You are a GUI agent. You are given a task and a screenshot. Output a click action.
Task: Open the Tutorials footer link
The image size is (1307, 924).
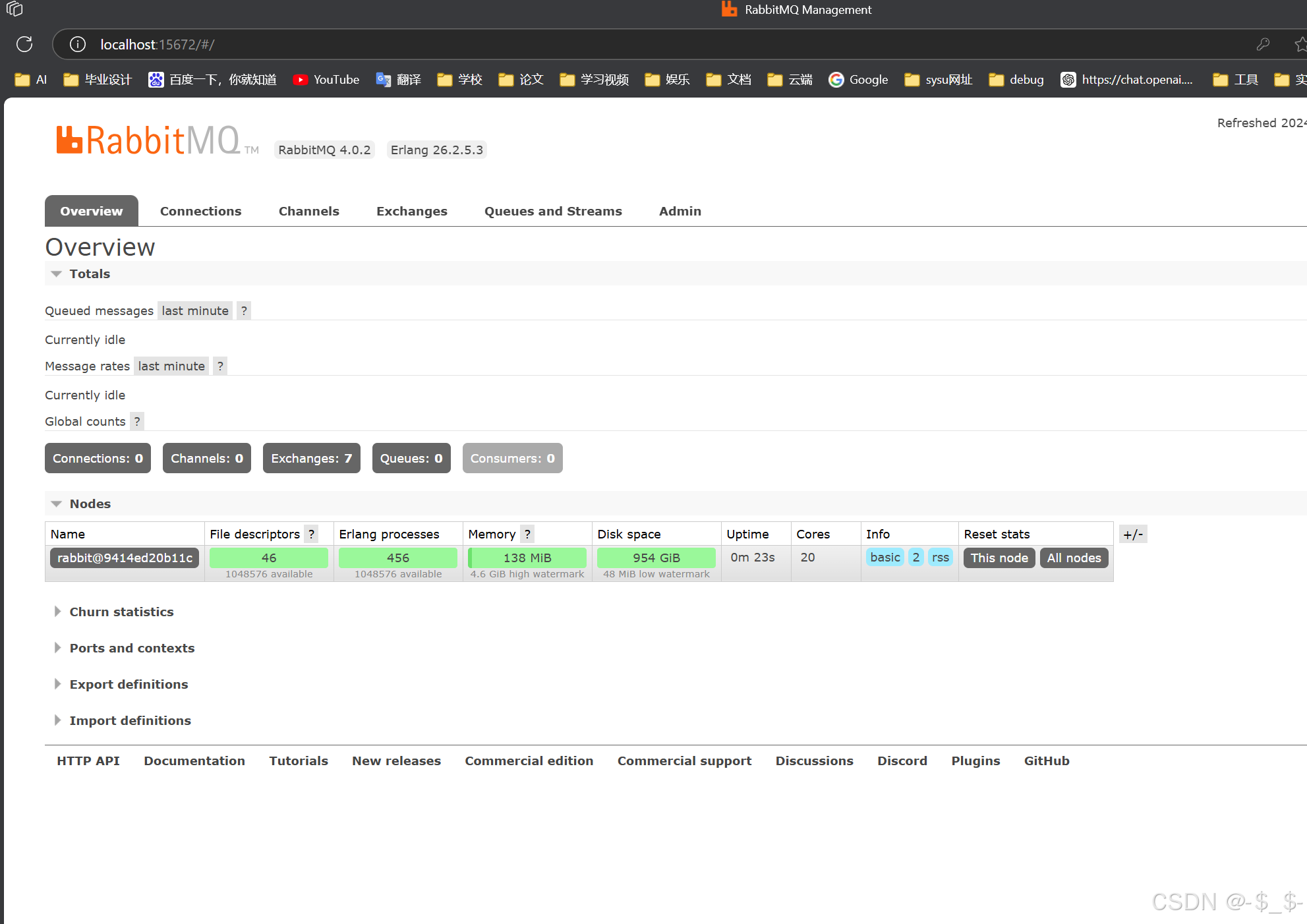tap(299, 761)
